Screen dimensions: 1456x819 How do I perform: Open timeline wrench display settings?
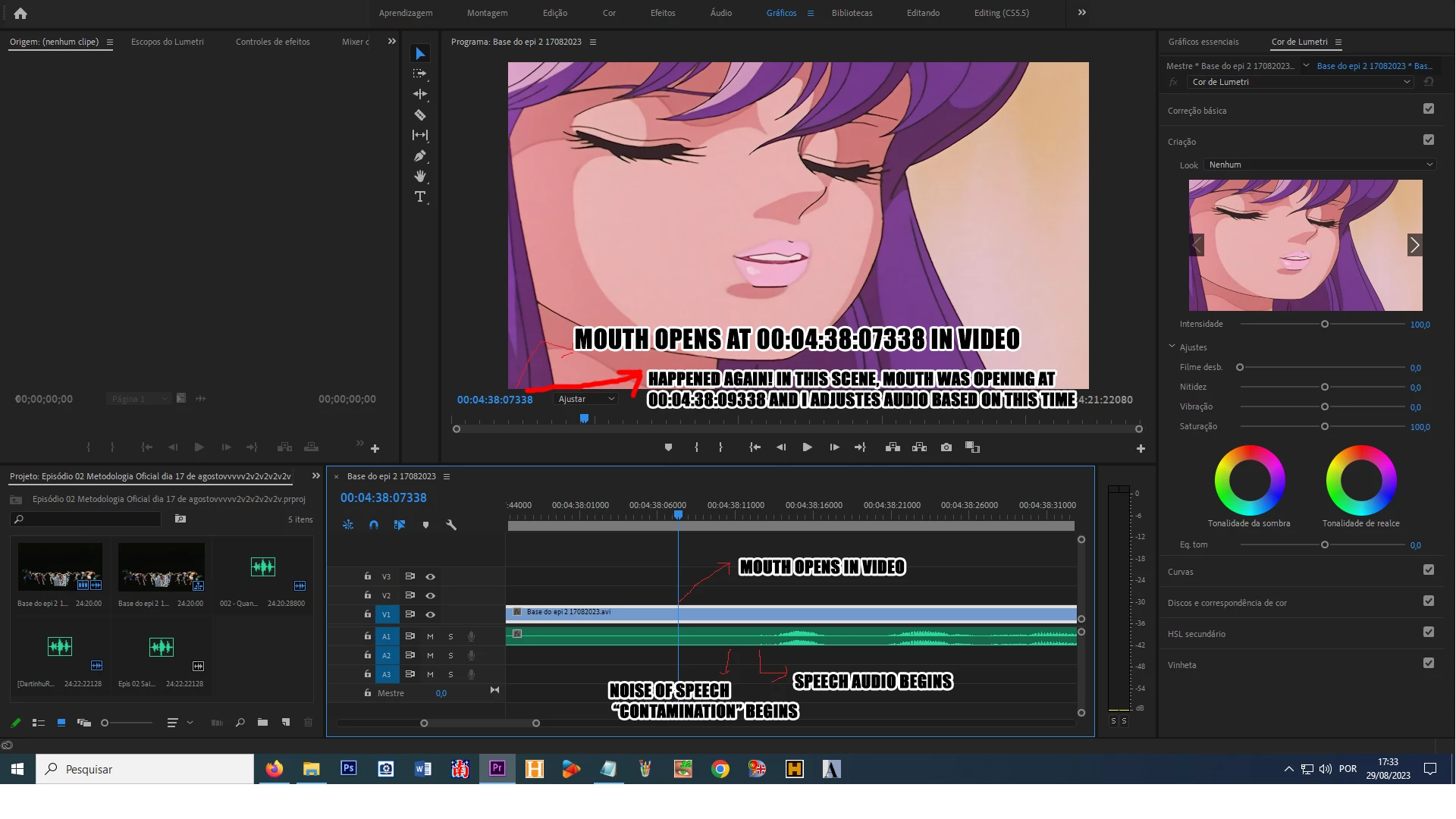[451, 525]
